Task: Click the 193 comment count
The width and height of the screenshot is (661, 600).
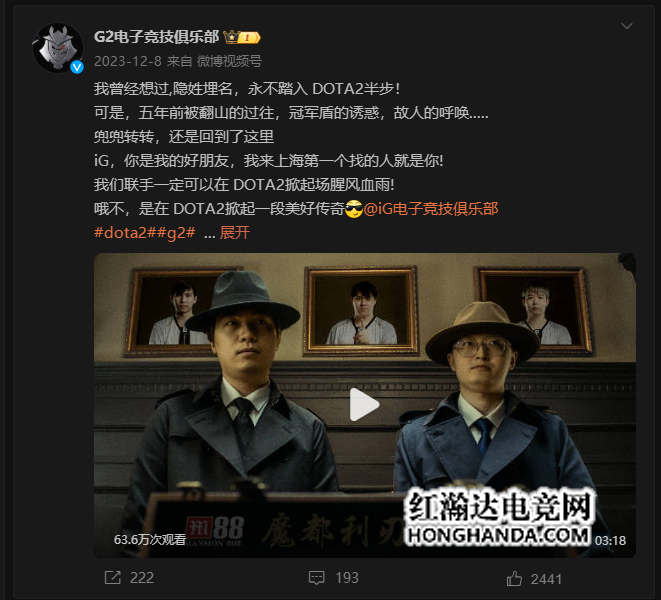Action: [347, 578]
